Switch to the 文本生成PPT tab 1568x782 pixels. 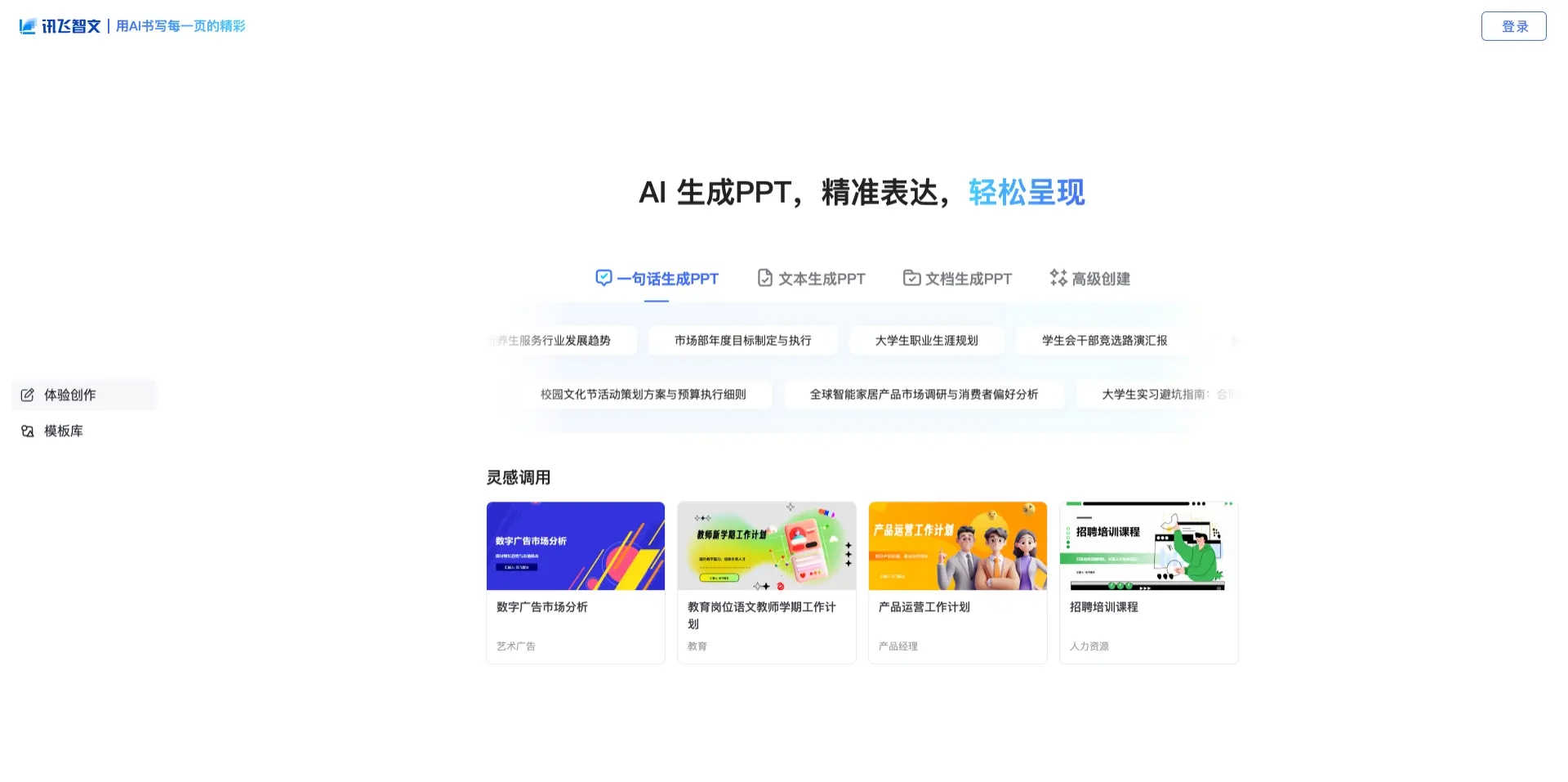coord(821,278)
